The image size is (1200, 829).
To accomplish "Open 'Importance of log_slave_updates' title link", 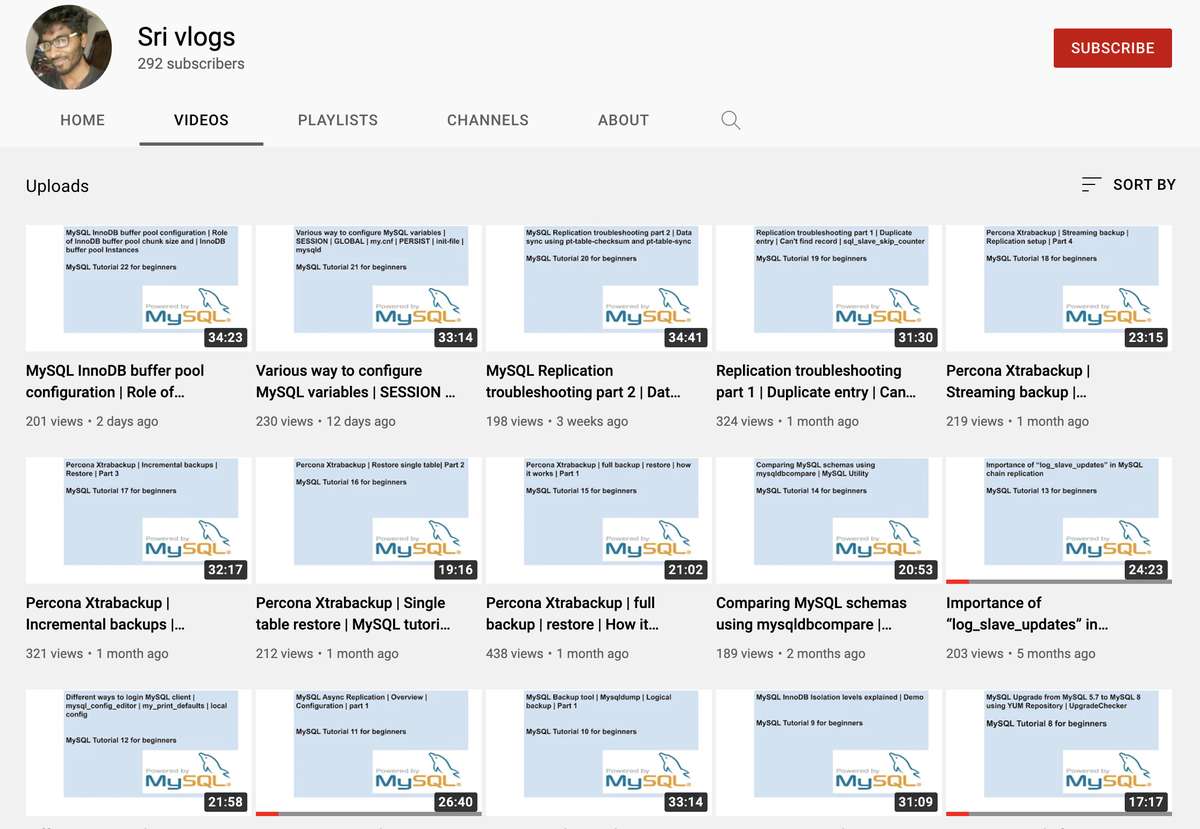I will (x=1027, y=613).
